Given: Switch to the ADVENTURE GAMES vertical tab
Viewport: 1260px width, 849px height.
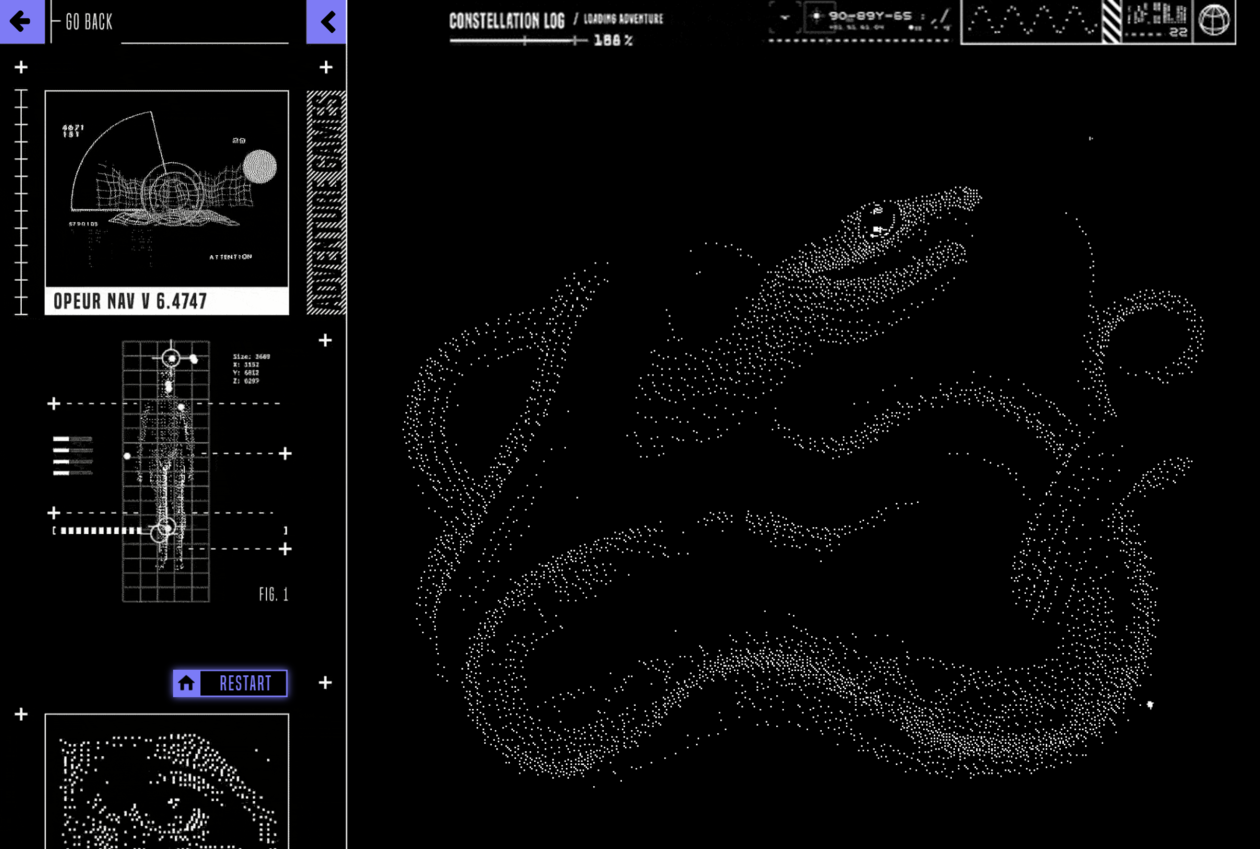Looking at the screenshot, I should tap(324, 200).
